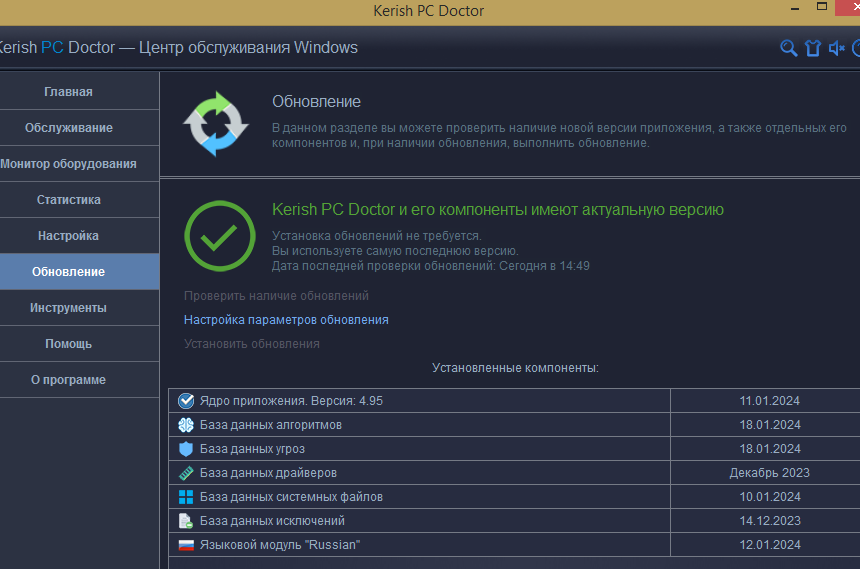This screenshot has width=860, height=569.
Task: Click the system files Windows logo icon
Action: tap(186, 497)
